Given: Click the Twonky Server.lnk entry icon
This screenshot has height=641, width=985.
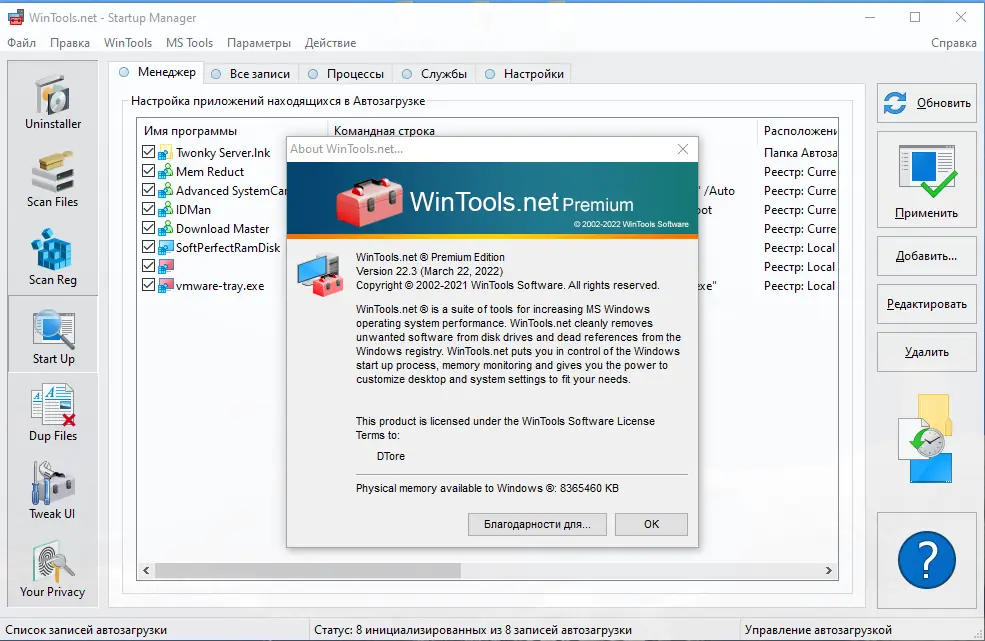Looking at the screenshot, I should click(x=165, y=153).
